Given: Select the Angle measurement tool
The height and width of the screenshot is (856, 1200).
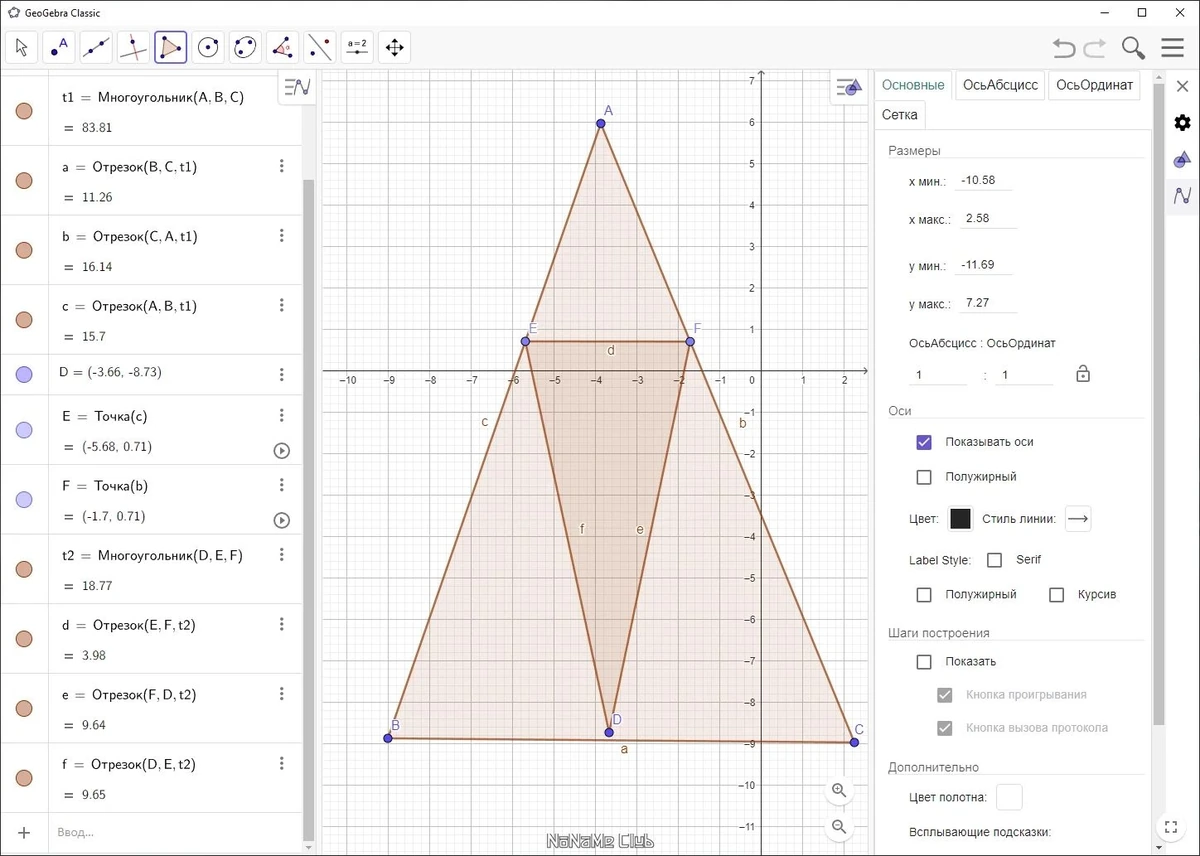Looking at the screenshot, I should click(x=283, y=47).
